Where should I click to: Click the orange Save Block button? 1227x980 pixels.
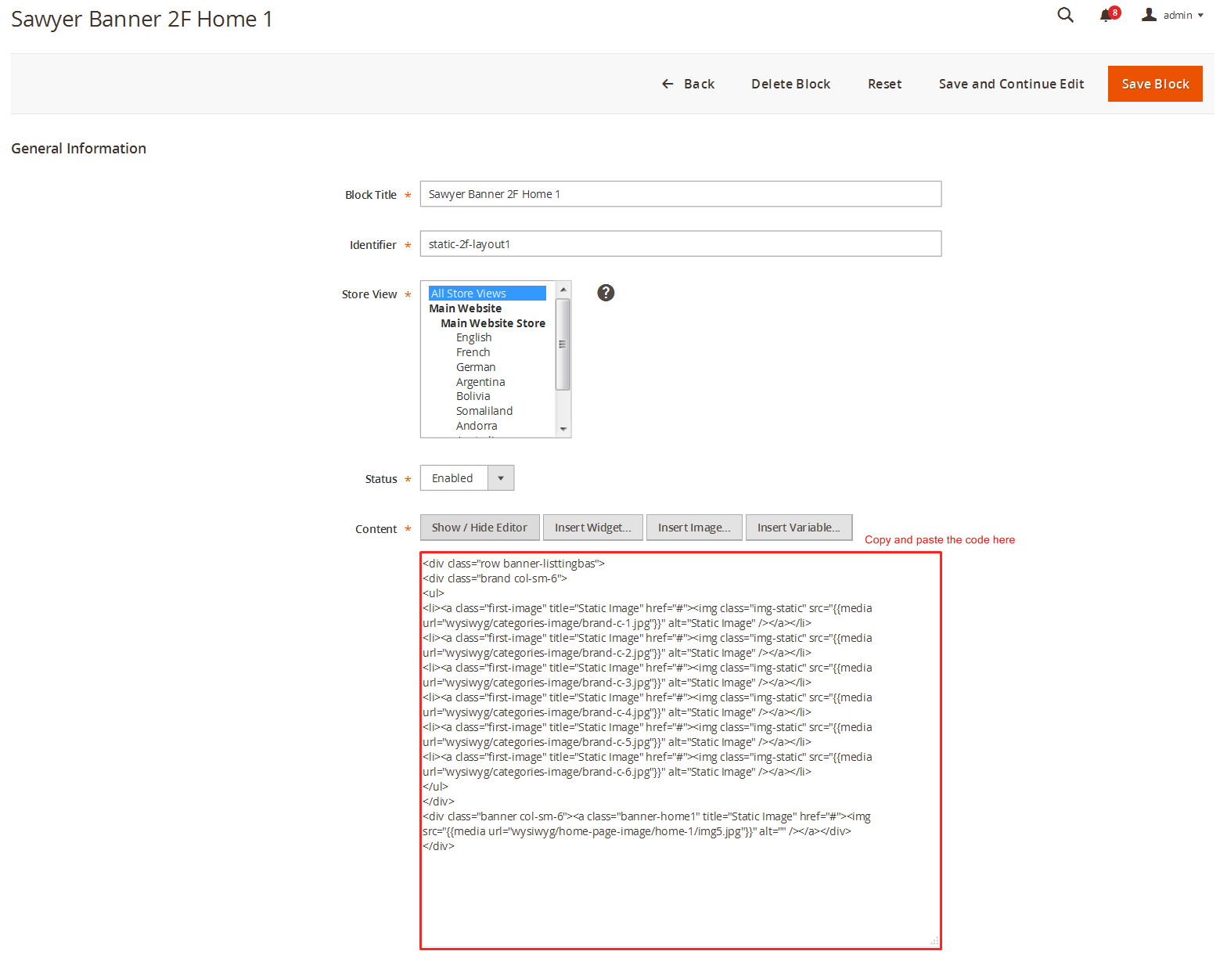tap(1155, 84)
